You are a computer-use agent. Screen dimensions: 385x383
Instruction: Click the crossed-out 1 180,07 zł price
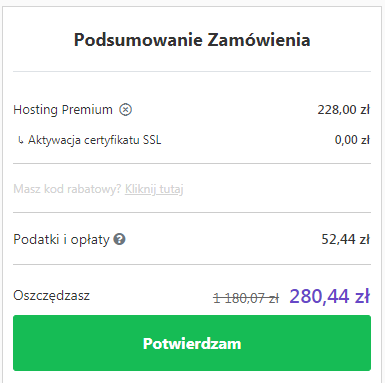[x=246, y=298]
